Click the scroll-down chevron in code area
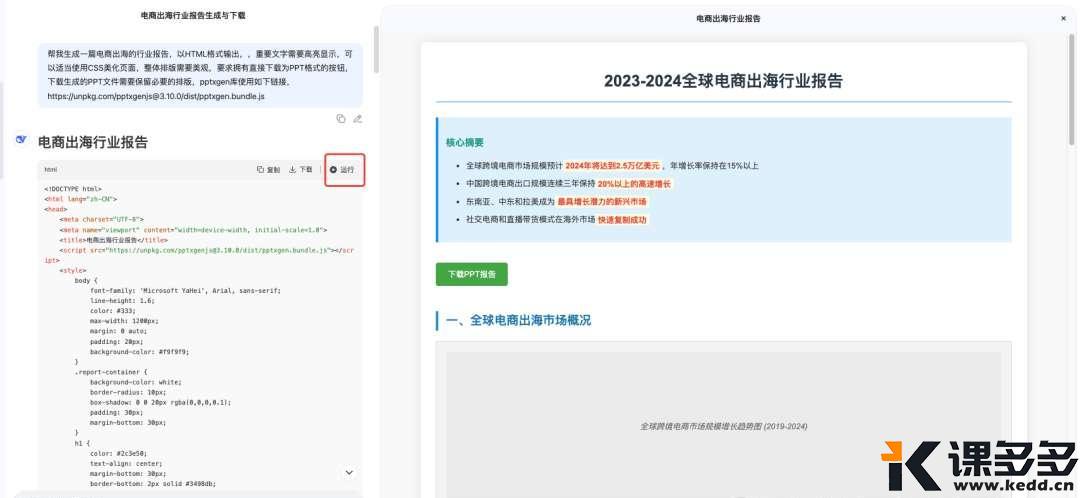Screen dimensions: 1080x498 349,473
